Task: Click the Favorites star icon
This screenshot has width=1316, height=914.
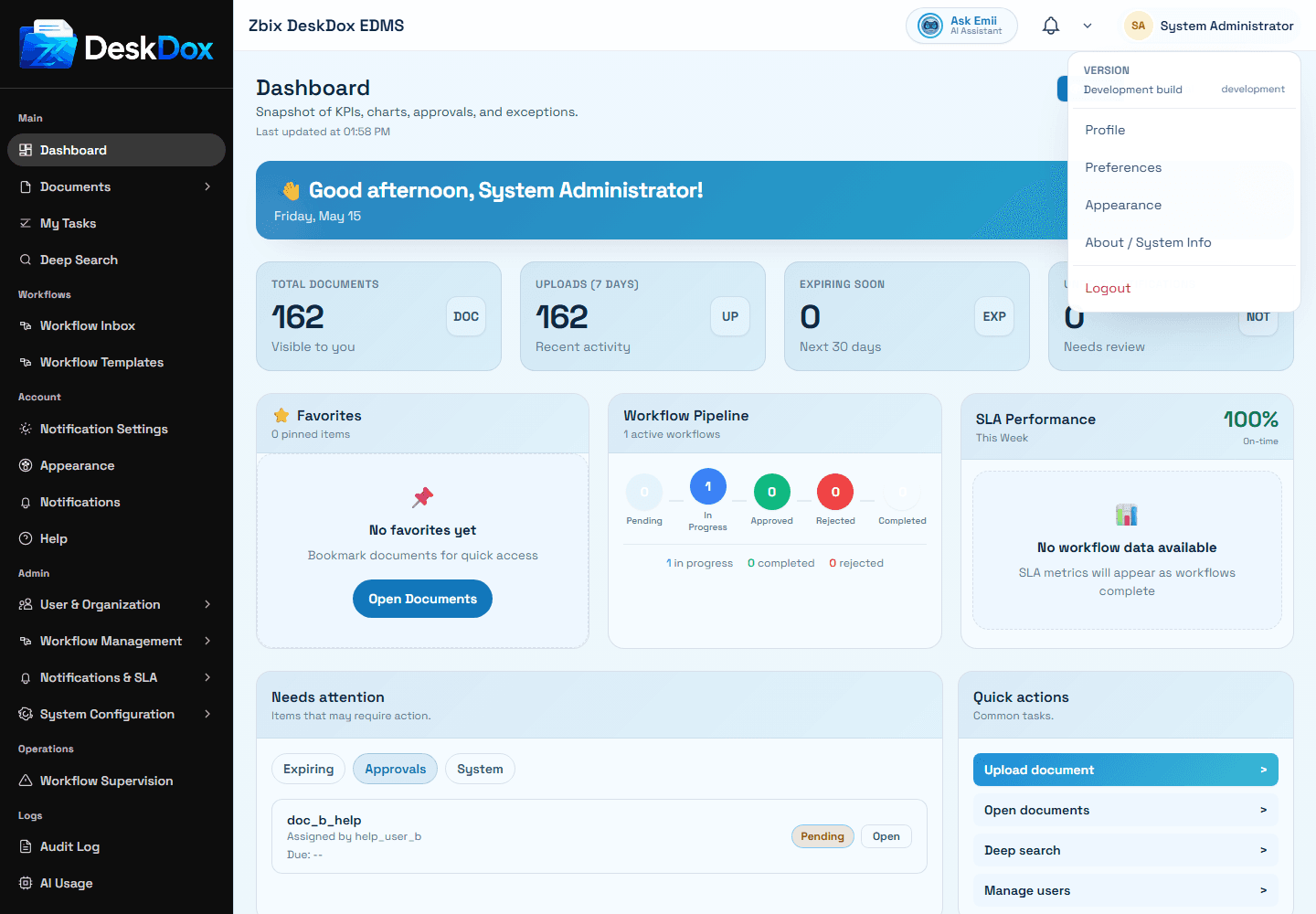Action: 281,415
